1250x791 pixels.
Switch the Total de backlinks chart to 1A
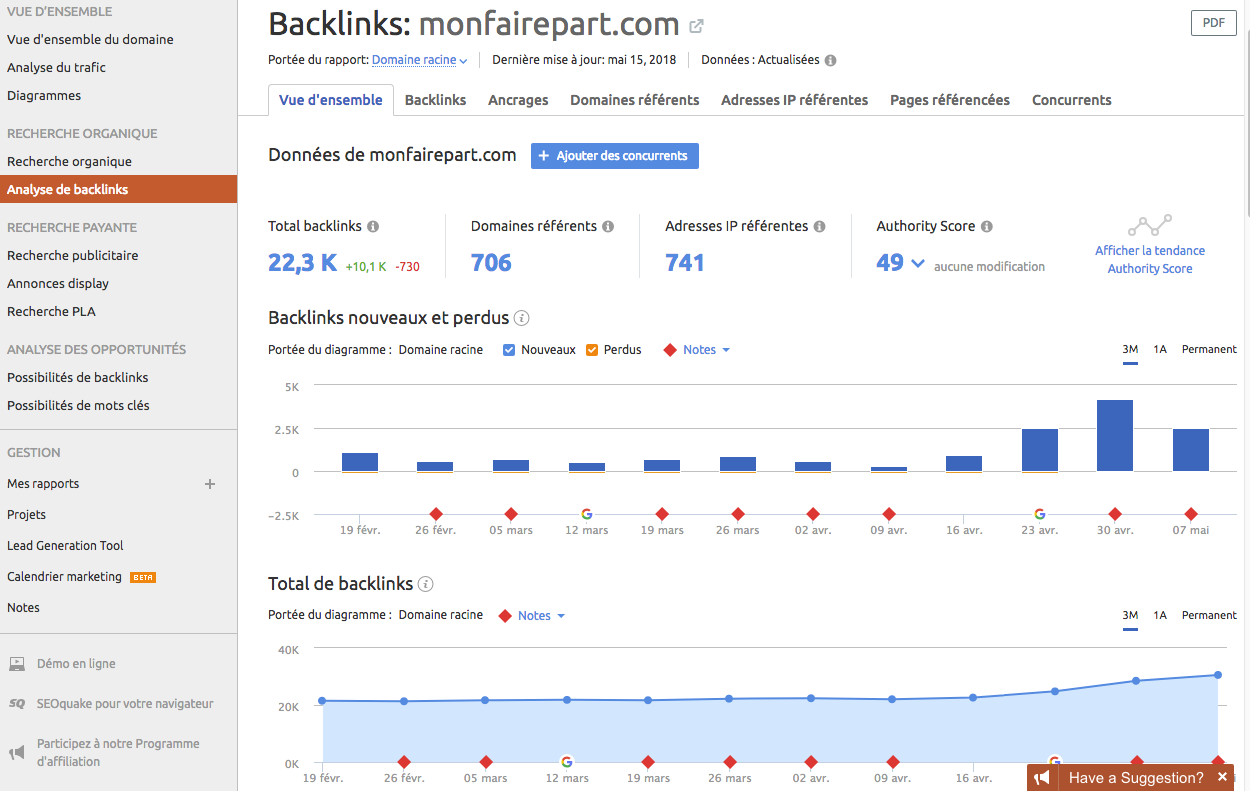pyautogui.click(x=1160, y=616)
